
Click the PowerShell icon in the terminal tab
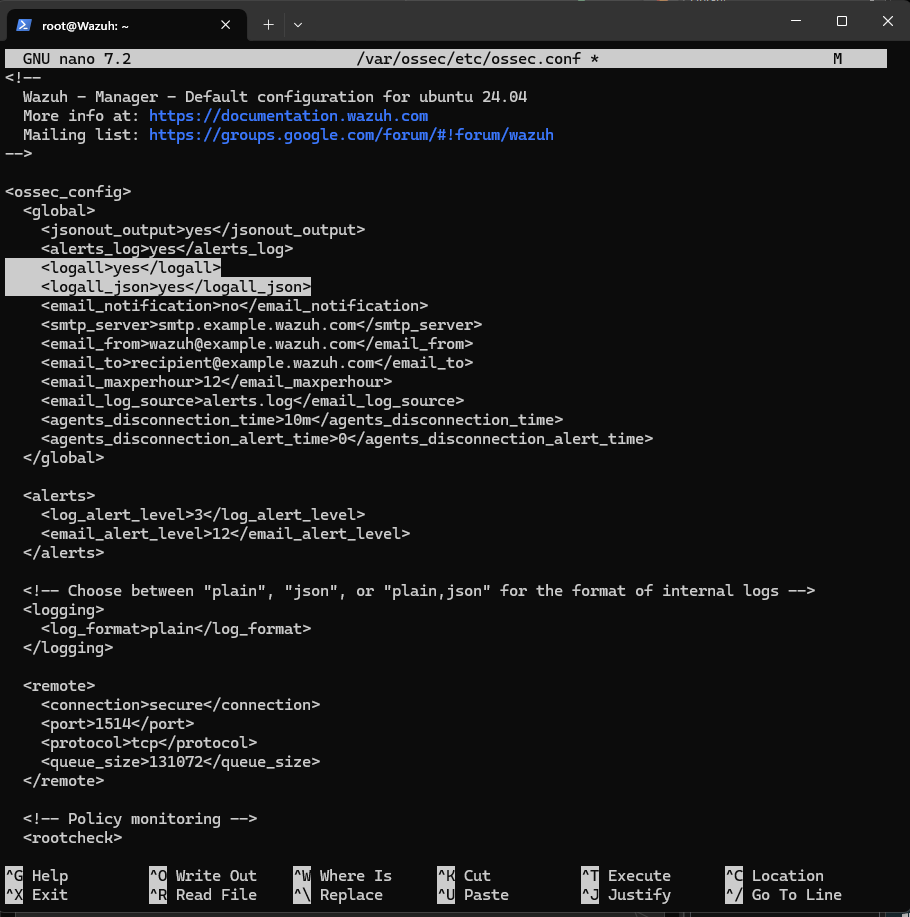[24, 25]
